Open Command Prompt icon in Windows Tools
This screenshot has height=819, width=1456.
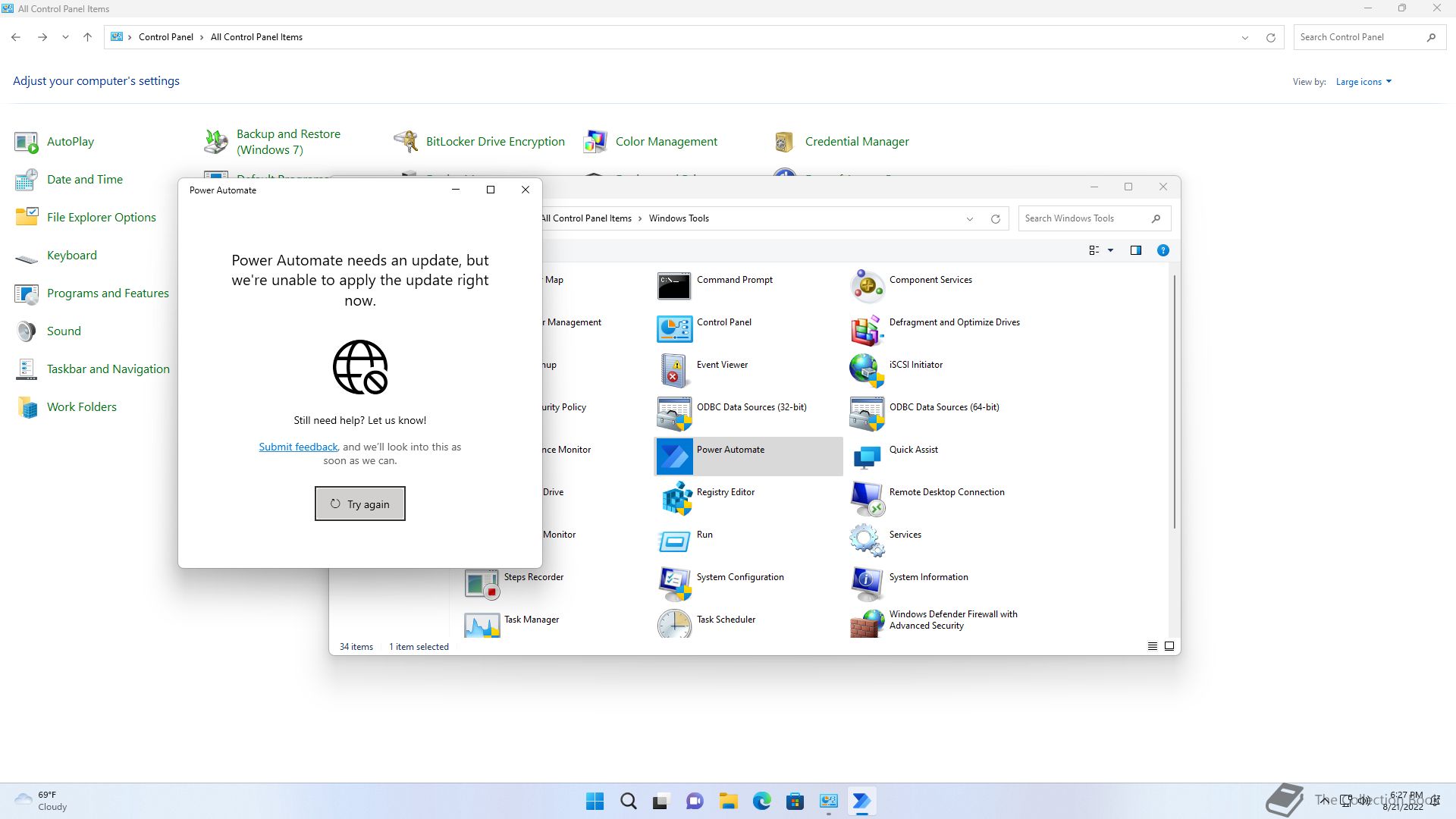[x=674, y=286]
